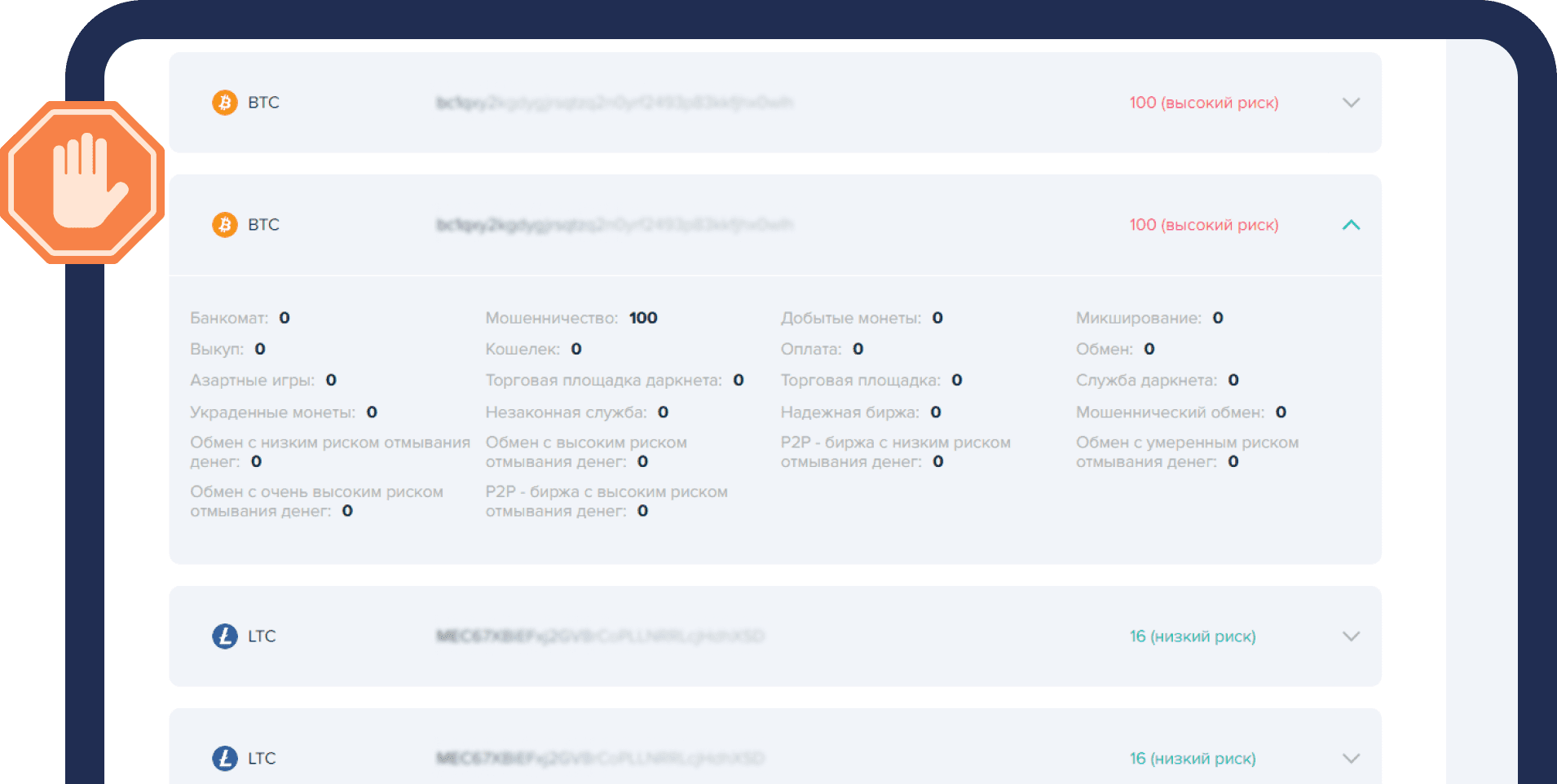Click the Bitcoin icon in the collapsed BTC row

pos(225,103)
